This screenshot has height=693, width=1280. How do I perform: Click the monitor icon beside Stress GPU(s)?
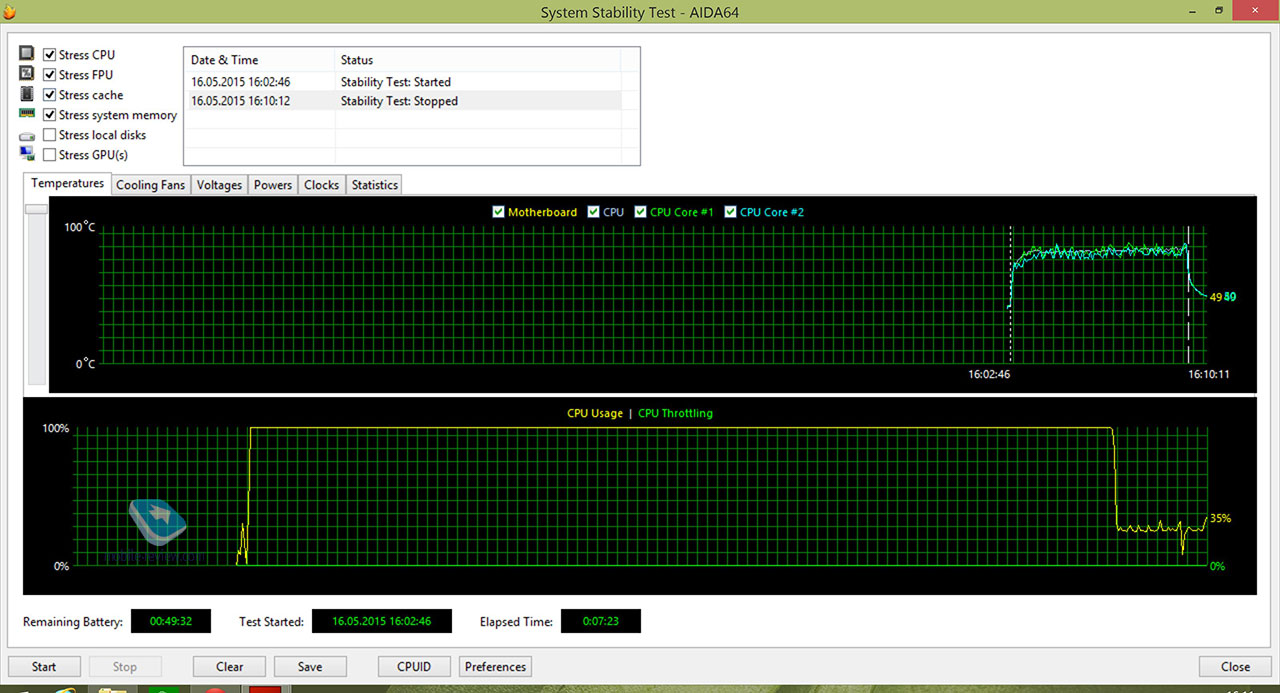pyautogui.click(x=27, y=154)
